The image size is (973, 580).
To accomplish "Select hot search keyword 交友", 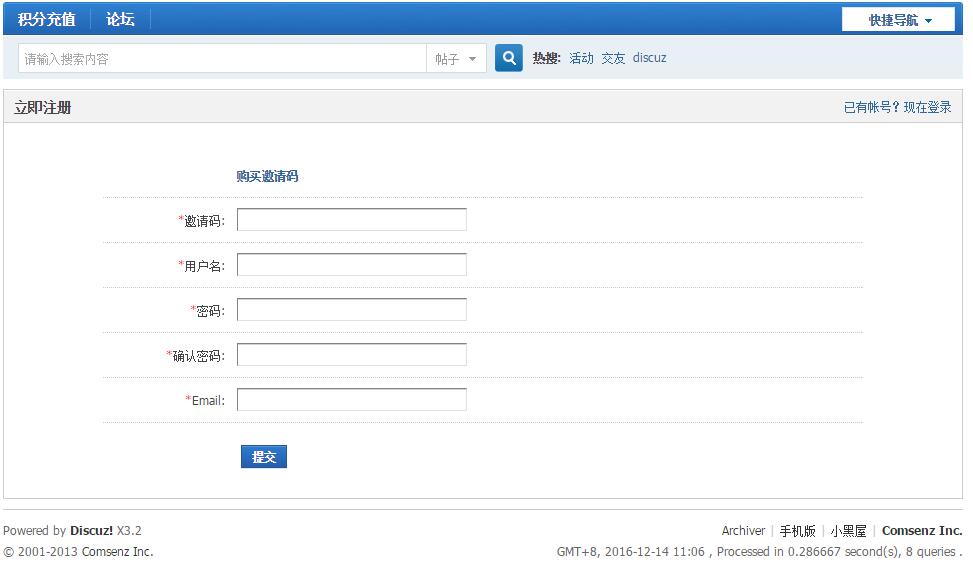I will (613, 59).
